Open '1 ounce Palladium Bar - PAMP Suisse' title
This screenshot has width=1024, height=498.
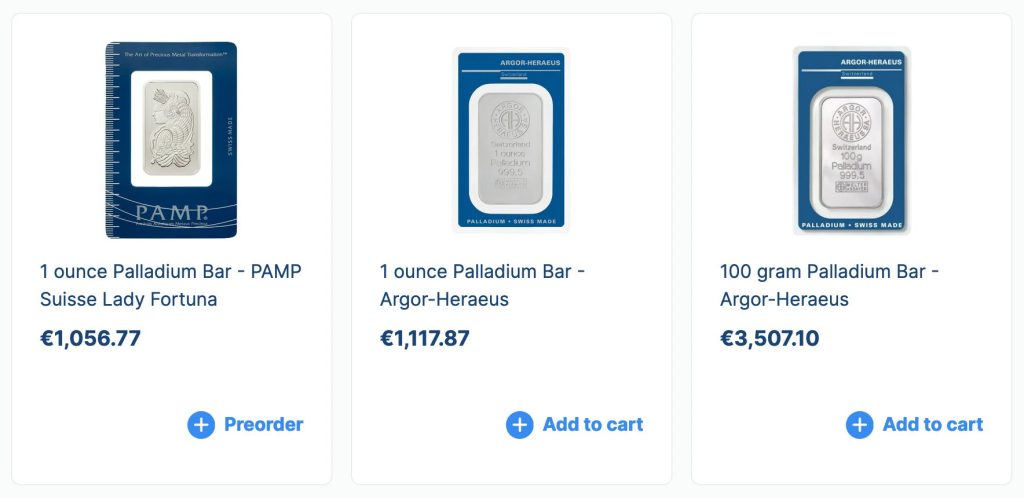click(x=171, y=285)
